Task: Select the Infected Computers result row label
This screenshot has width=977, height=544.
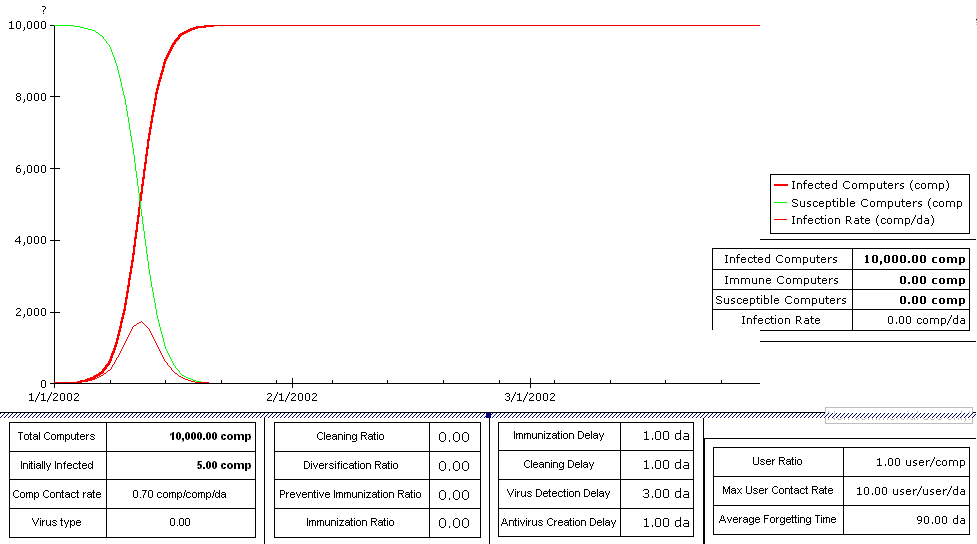Action: coord(781,259)
